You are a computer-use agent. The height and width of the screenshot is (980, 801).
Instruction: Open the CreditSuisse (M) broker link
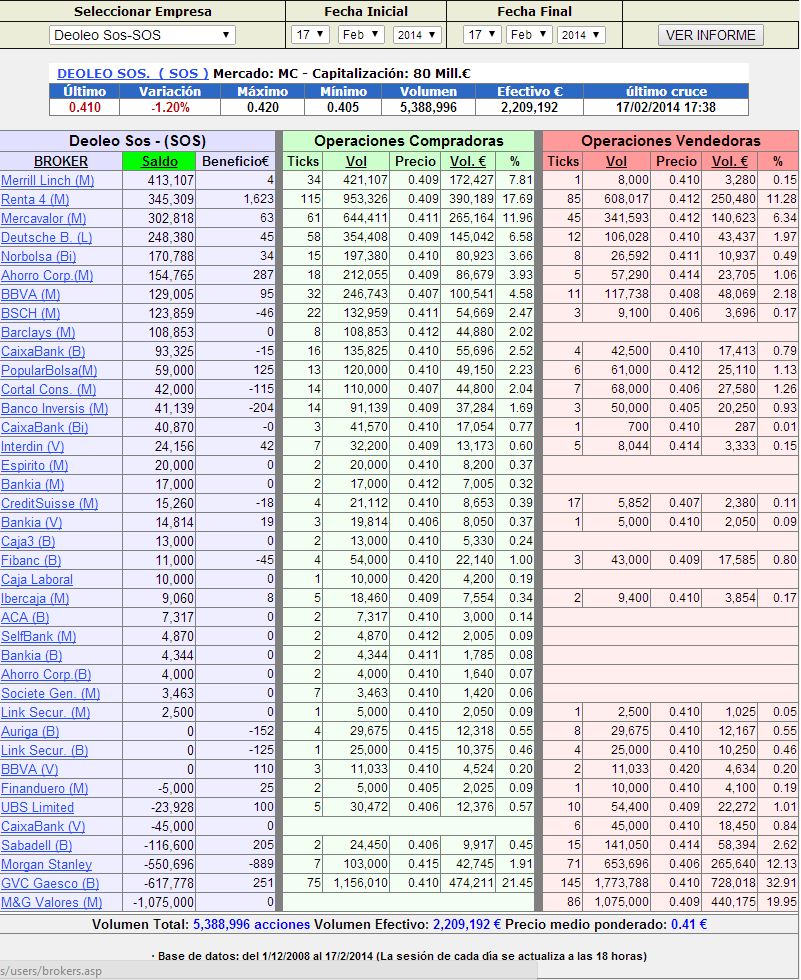click(x=49, y=504)
